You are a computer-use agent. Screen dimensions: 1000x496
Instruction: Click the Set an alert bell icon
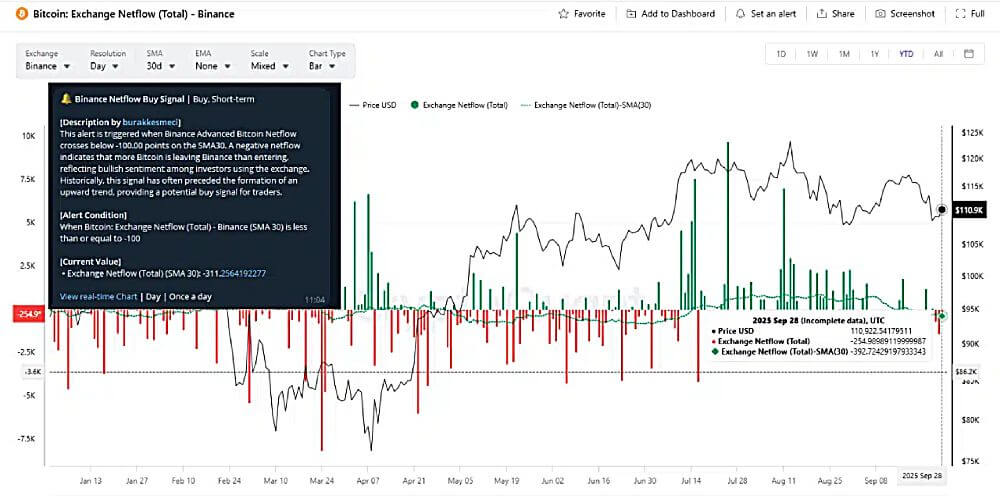click(740, 14)
